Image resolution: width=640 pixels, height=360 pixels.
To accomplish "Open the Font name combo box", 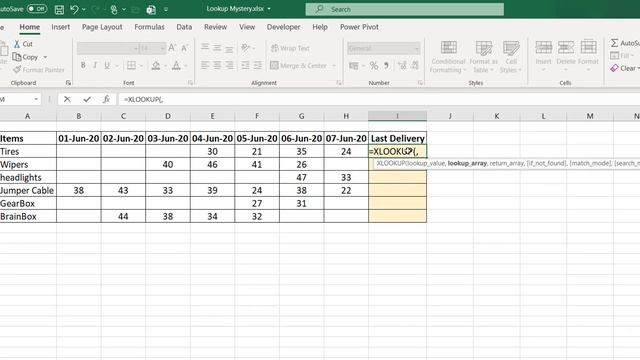I will [x=108, y=49].
